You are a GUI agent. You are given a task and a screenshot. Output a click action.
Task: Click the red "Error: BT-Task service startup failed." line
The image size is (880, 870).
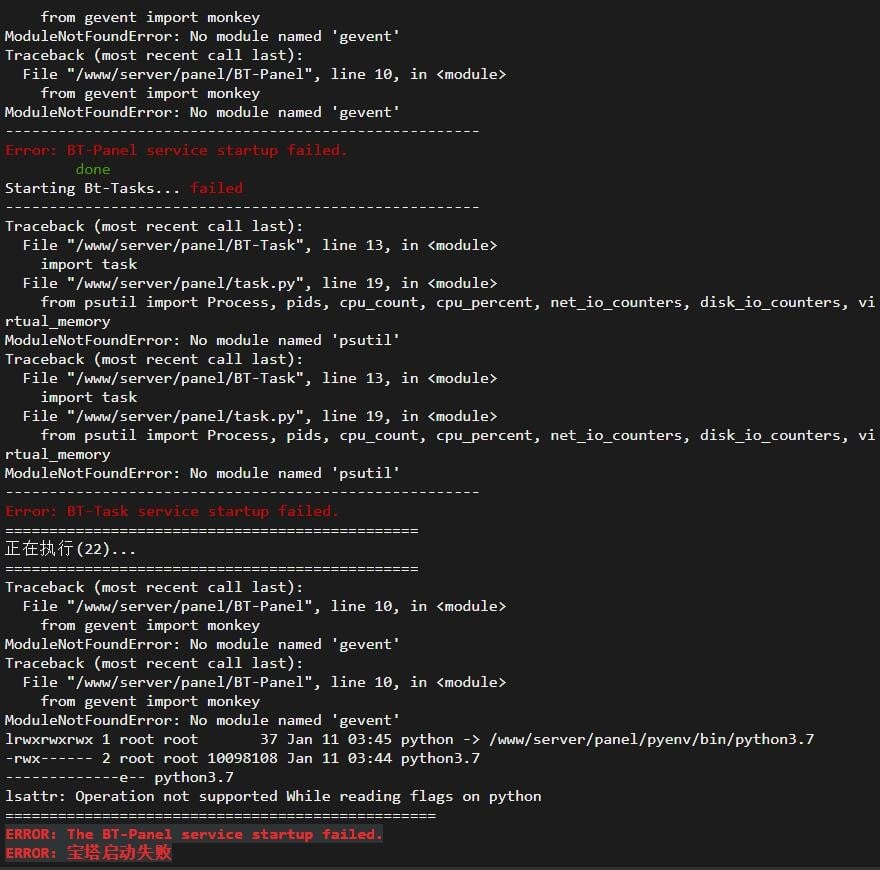coord(172,511)
